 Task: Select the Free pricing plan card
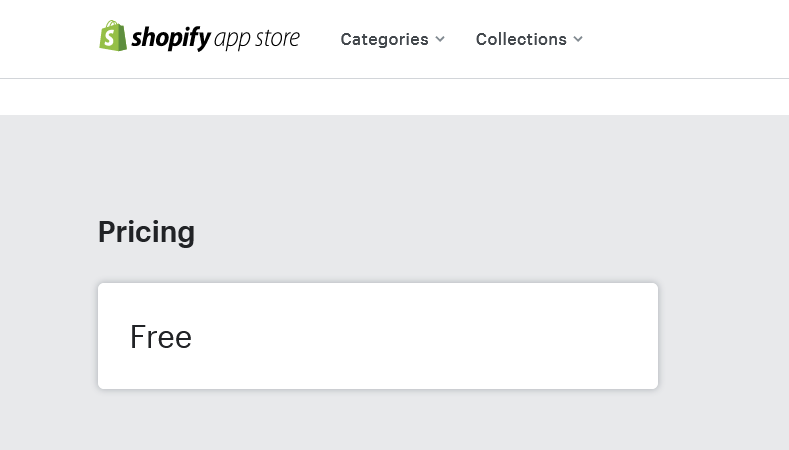point(377,336)
